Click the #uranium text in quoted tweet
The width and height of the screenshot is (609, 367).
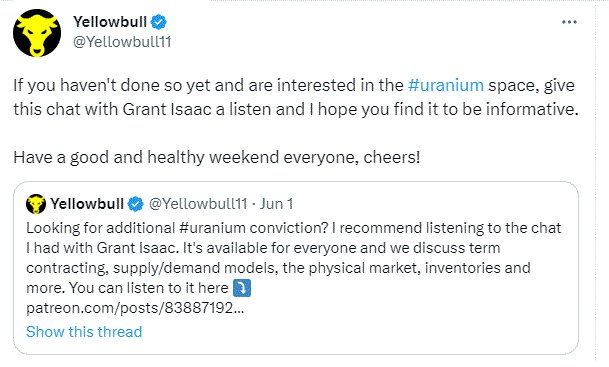pyautogui.click(x=212, y=228)
